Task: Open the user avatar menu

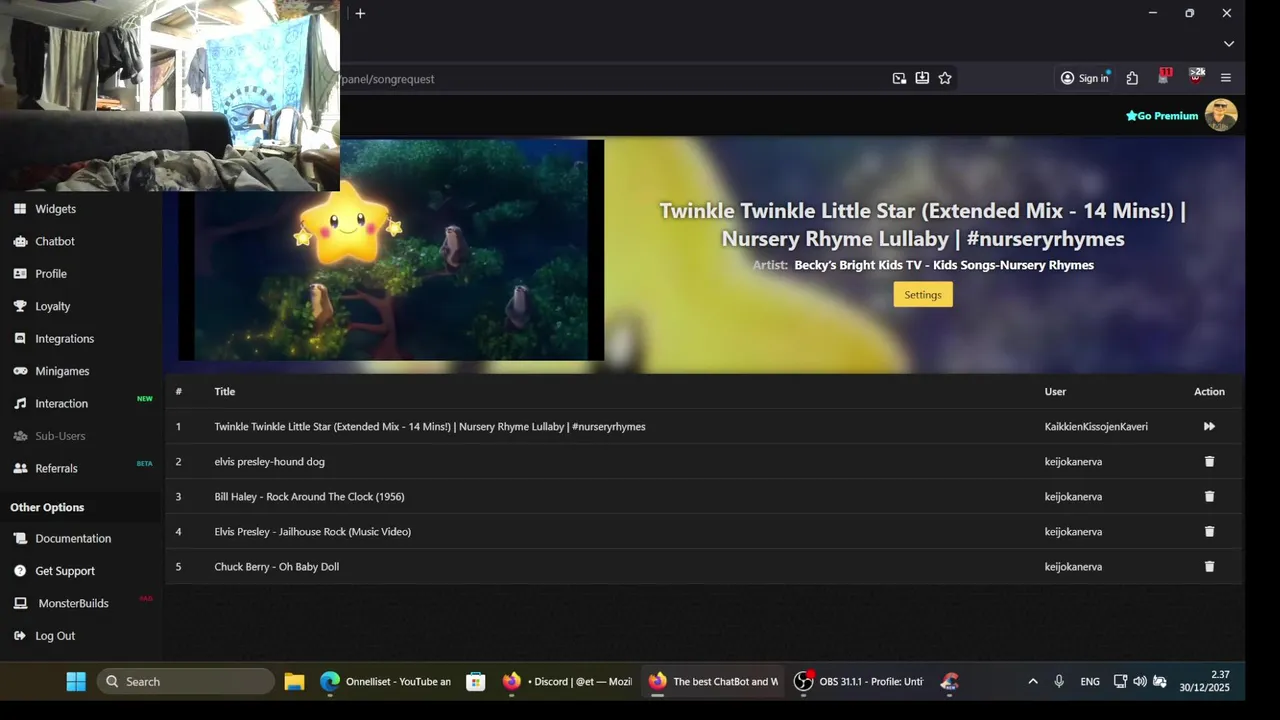Action: click(1221, 115)
